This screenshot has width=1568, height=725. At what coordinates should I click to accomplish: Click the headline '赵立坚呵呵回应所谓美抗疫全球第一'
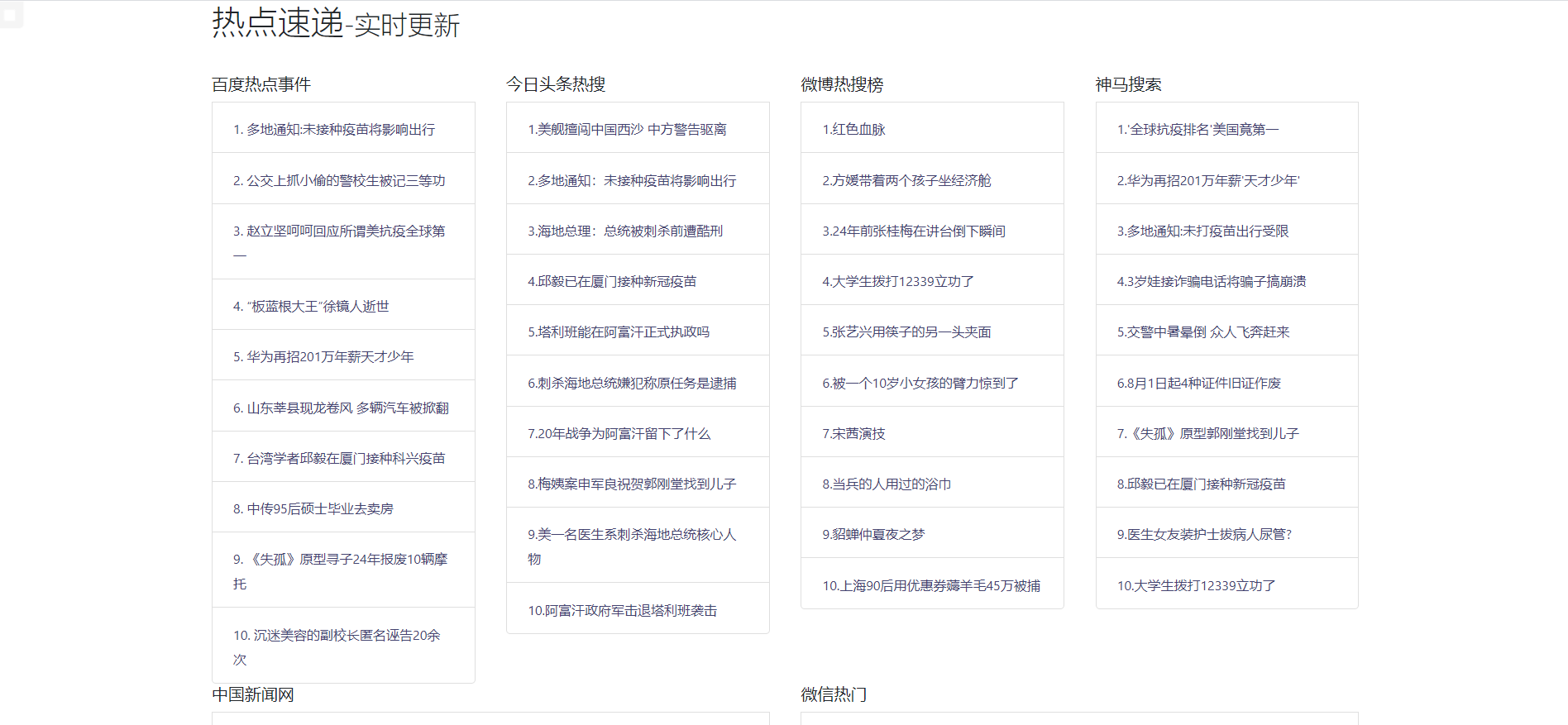339,242
